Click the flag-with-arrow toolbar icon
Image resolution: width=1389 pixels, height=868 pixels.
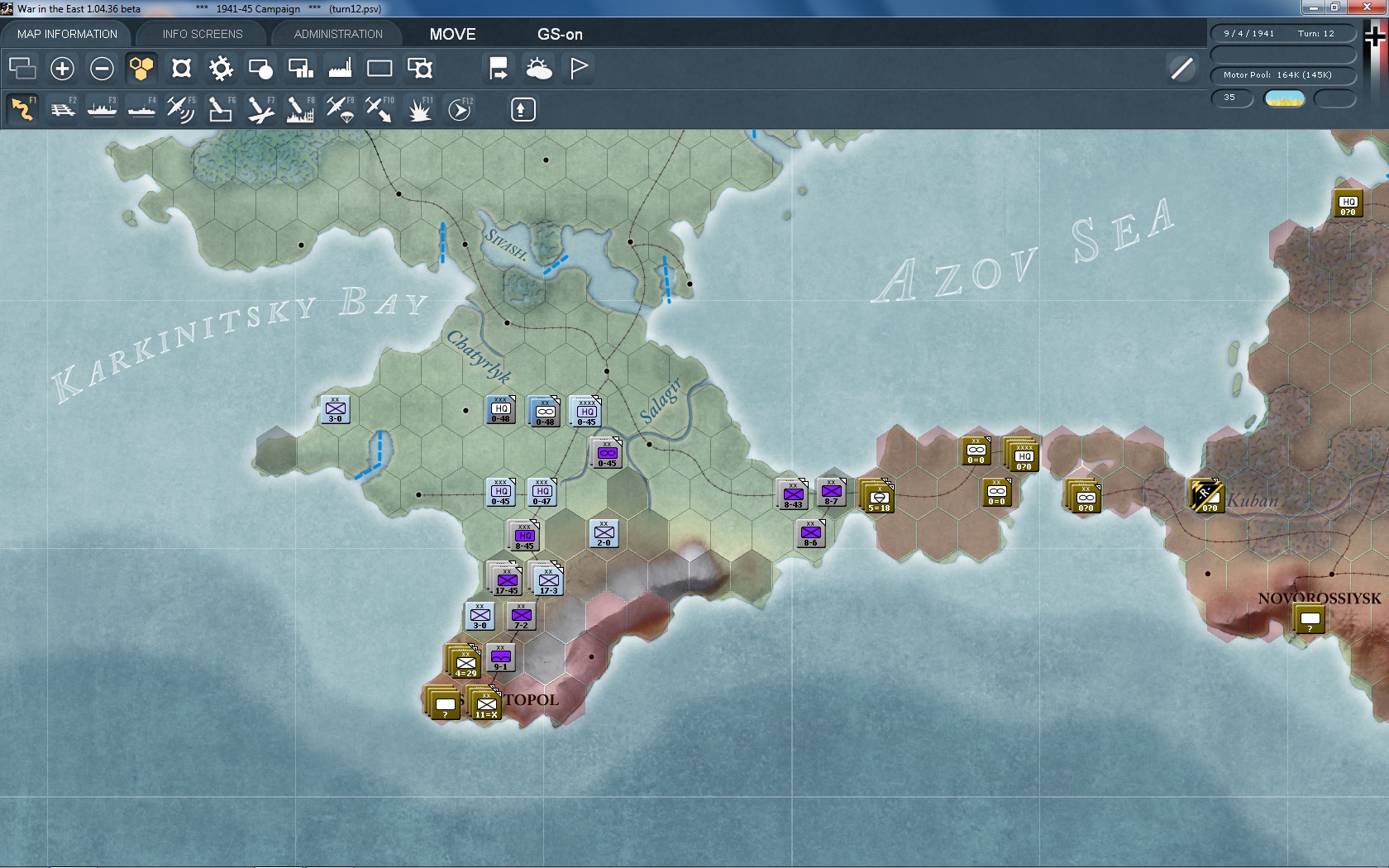click(499, 68)
